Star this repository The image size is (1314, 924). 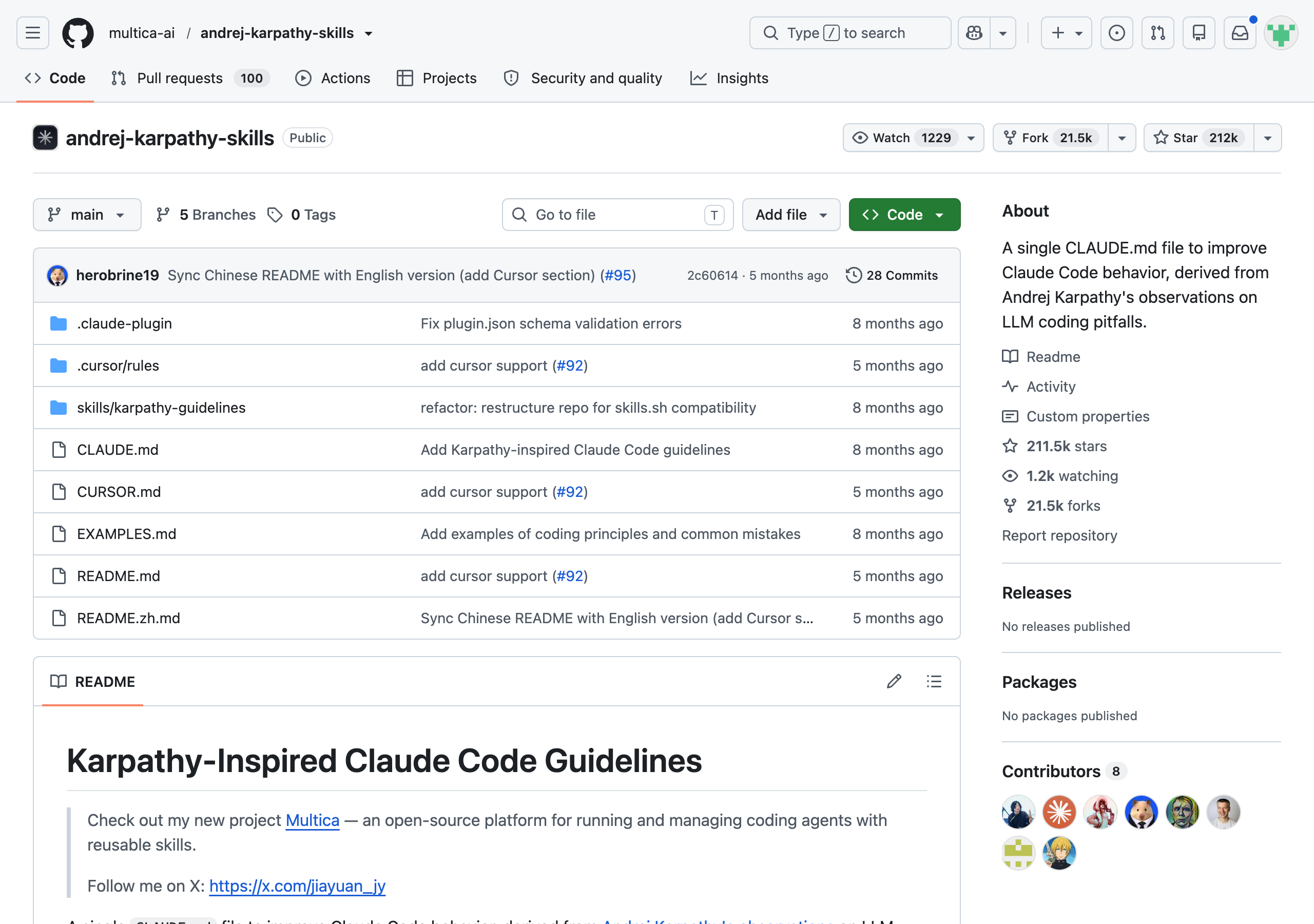tap(1199, 138)
